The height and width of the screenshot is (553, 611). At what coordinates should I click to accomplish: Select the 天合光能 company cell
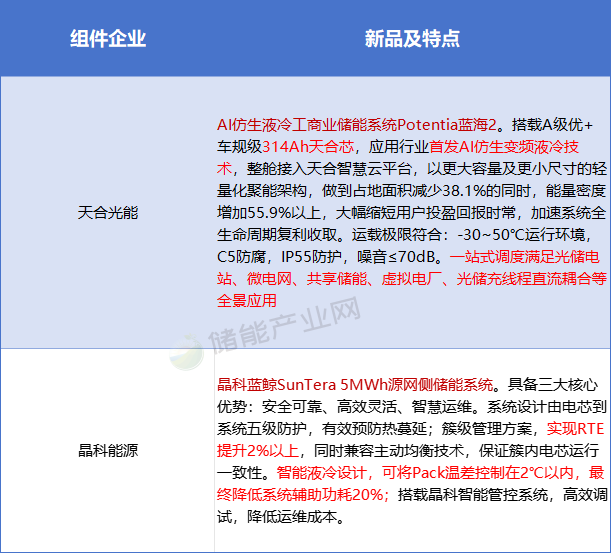coord(108,213)
